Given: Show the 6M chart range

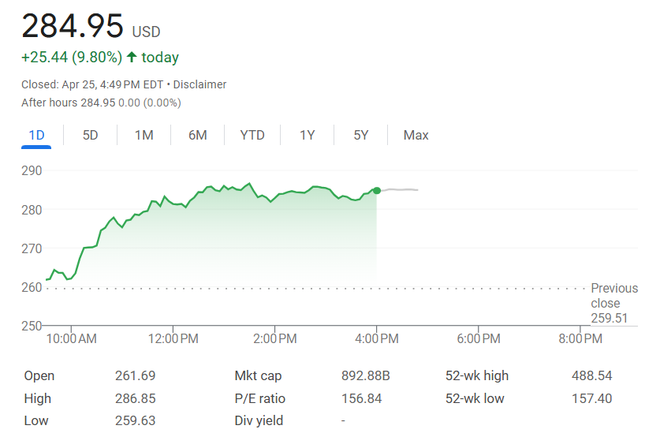Looking at the screenshot, I should pos(197,135).
